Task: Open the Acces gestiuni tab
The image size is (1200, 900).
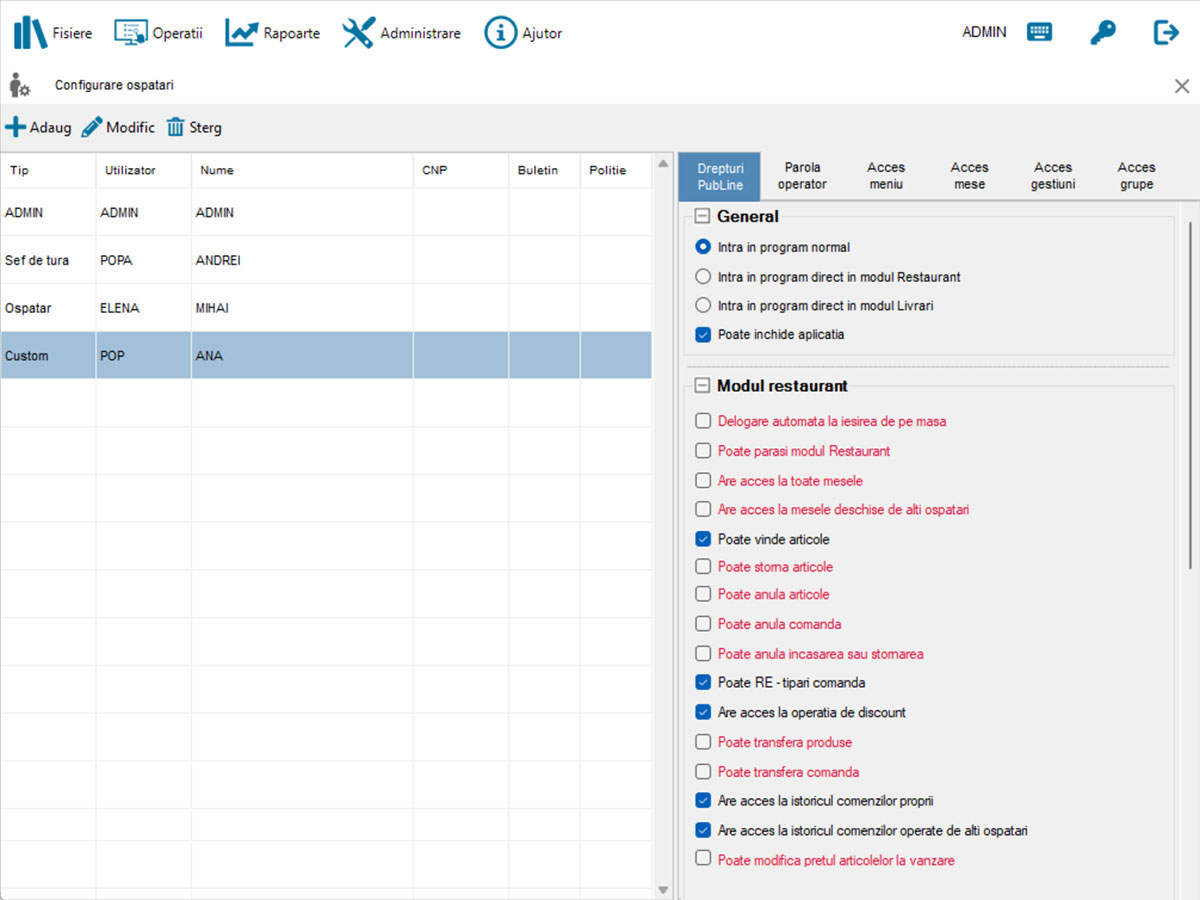Action: tap(1053, 176)
